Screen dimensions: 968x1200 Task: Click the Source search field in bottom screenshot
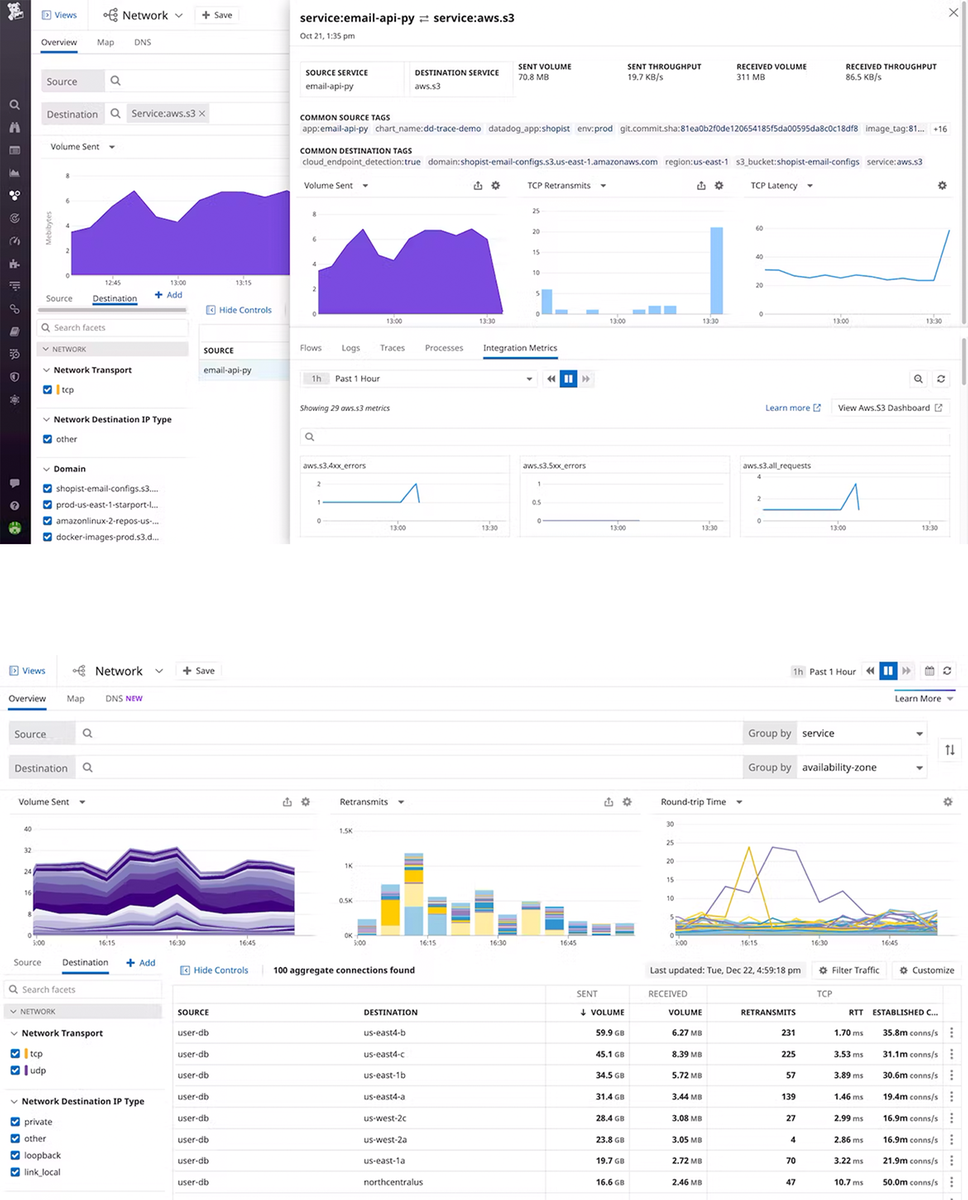point(410,733)
